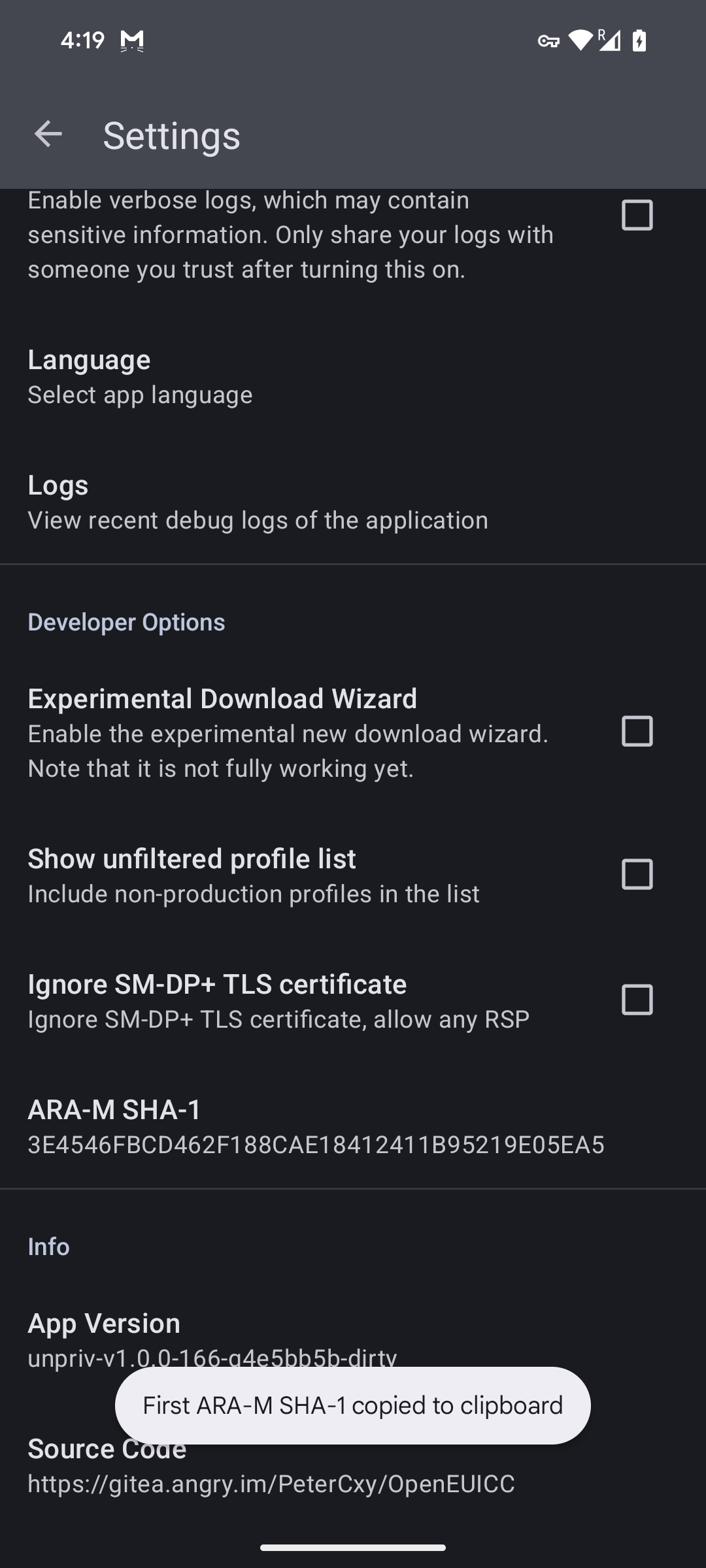Tap the Wi-Fi status icon

(x=580, y=41)
